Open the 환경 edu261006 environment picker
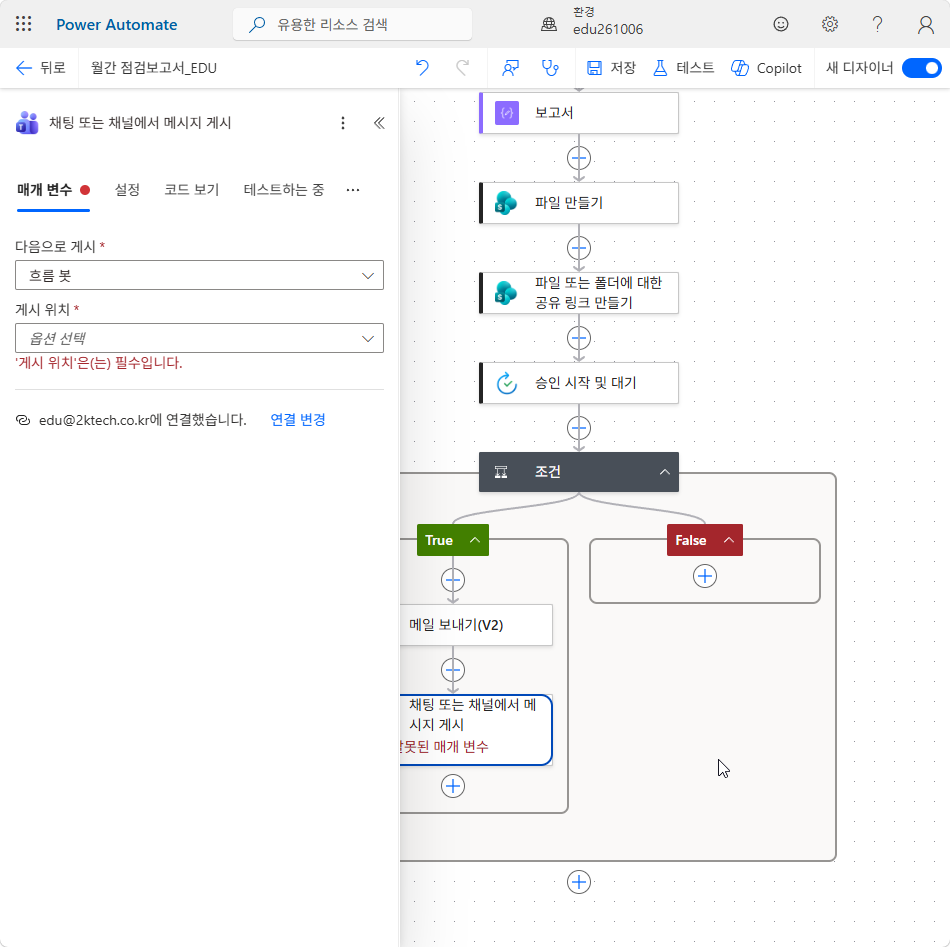Viewport: 950px width, 947px height. click(591, 22)
